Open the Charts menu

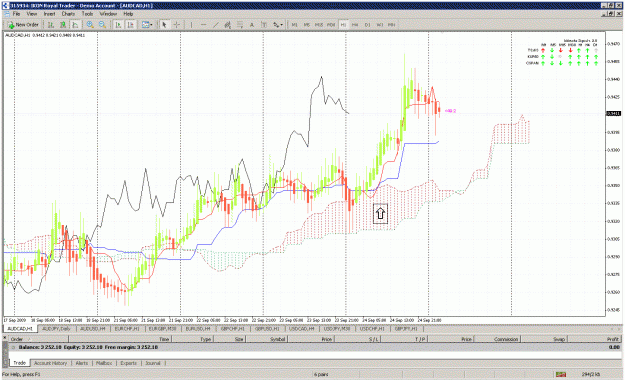coord(68,14)
